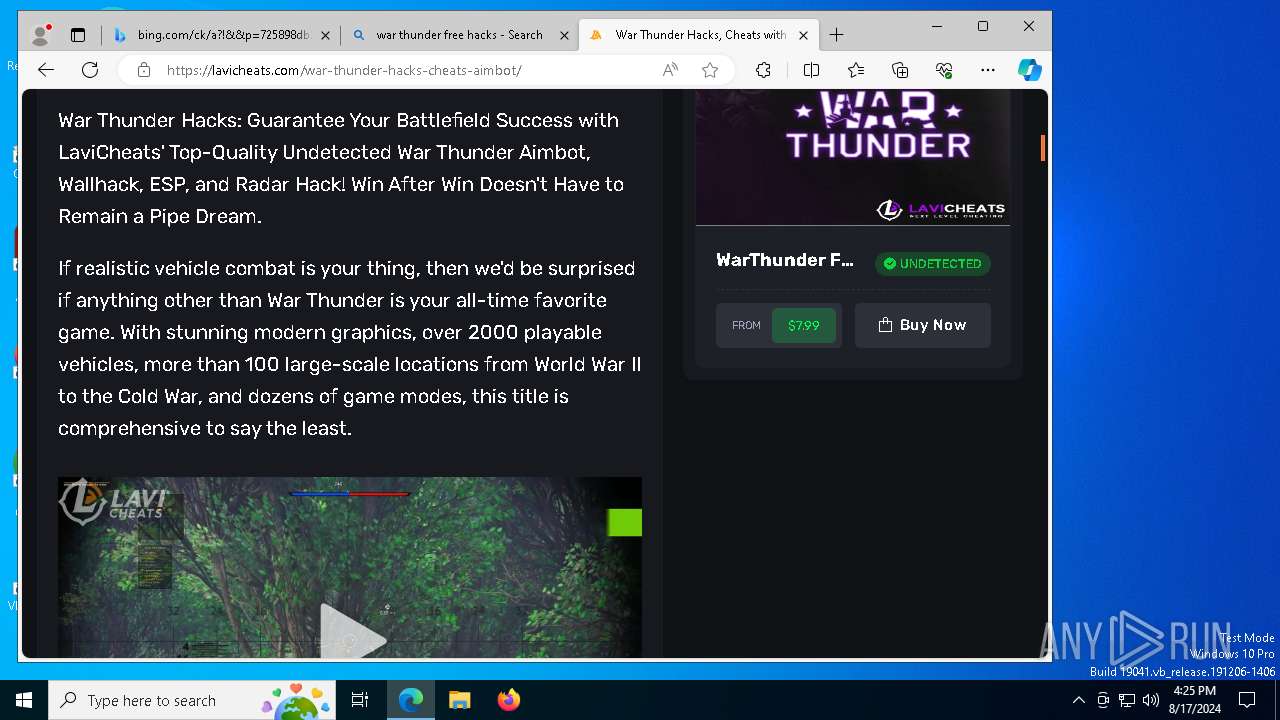
Task: Open the tab actions menu icon
Action: tap(78, 35)
